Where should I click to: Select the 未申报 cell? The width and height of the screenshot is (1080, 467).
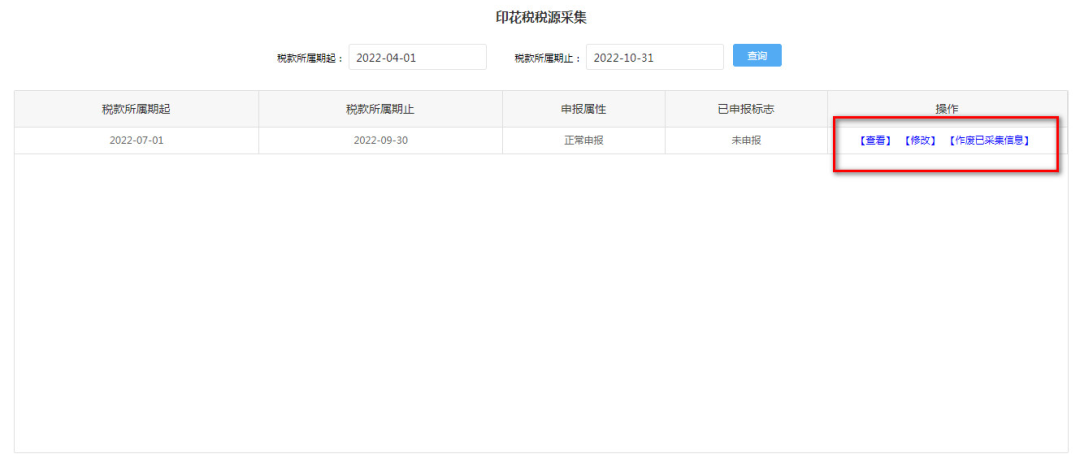point(746,141)
